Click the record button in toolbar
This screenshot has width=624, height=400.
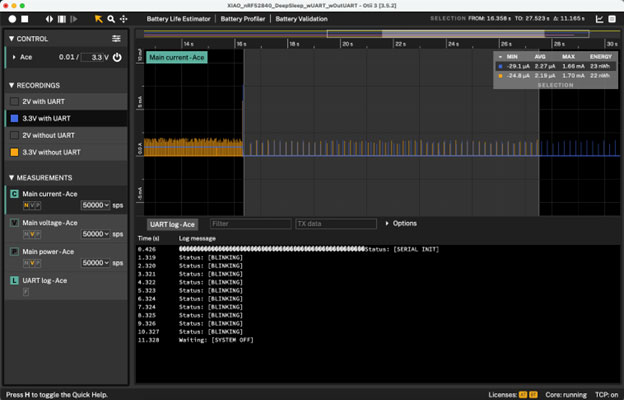(11, 19)
